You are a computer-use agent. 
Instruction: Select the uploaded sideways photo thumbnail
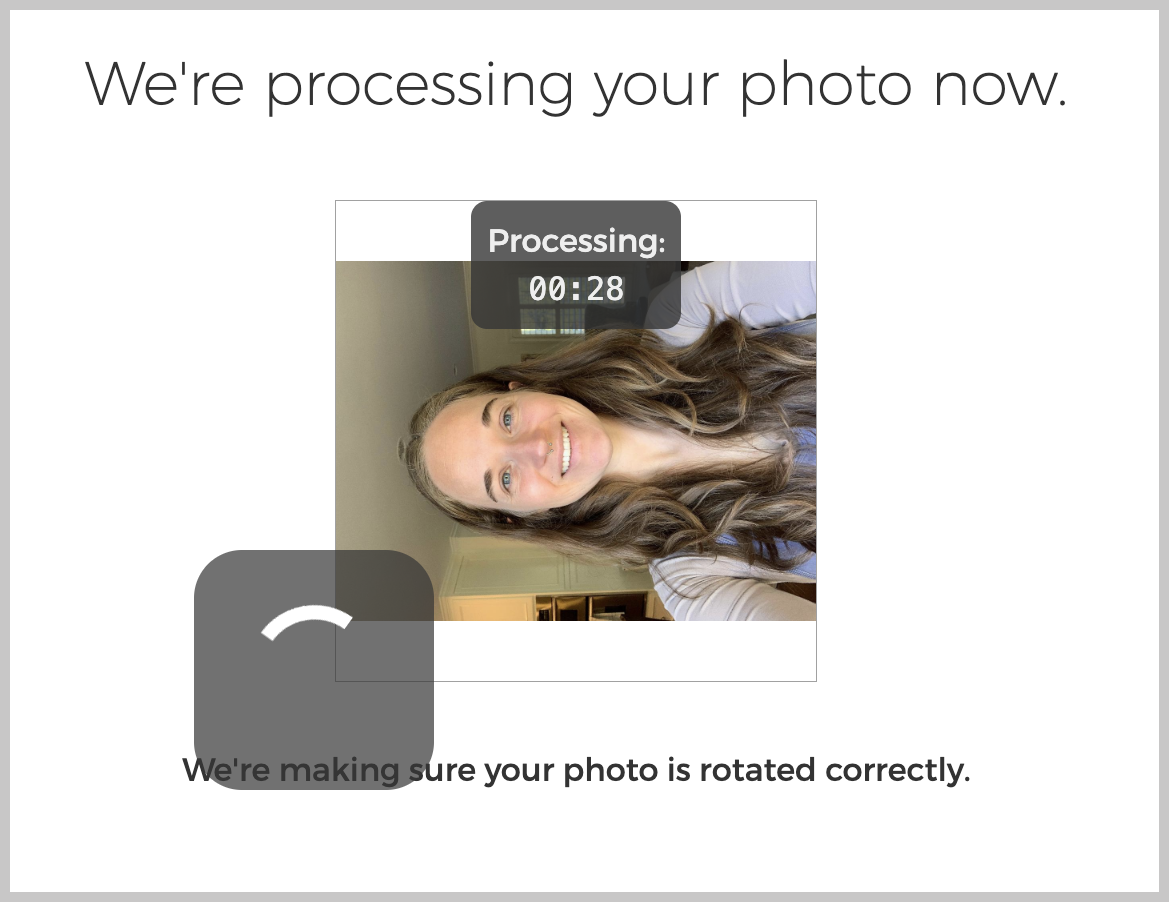pos(576,441)
